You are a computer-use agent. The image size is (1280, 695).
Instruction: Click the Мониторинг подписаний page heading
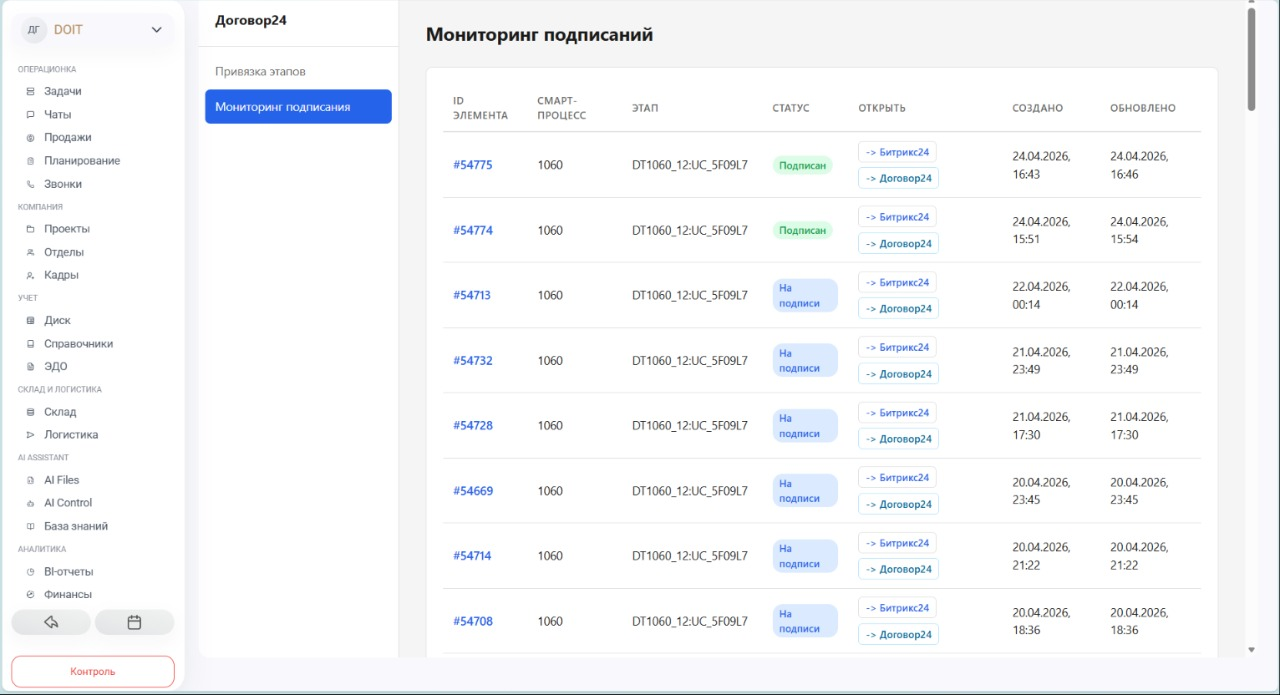pyautogui.click(x=540, y=35)
